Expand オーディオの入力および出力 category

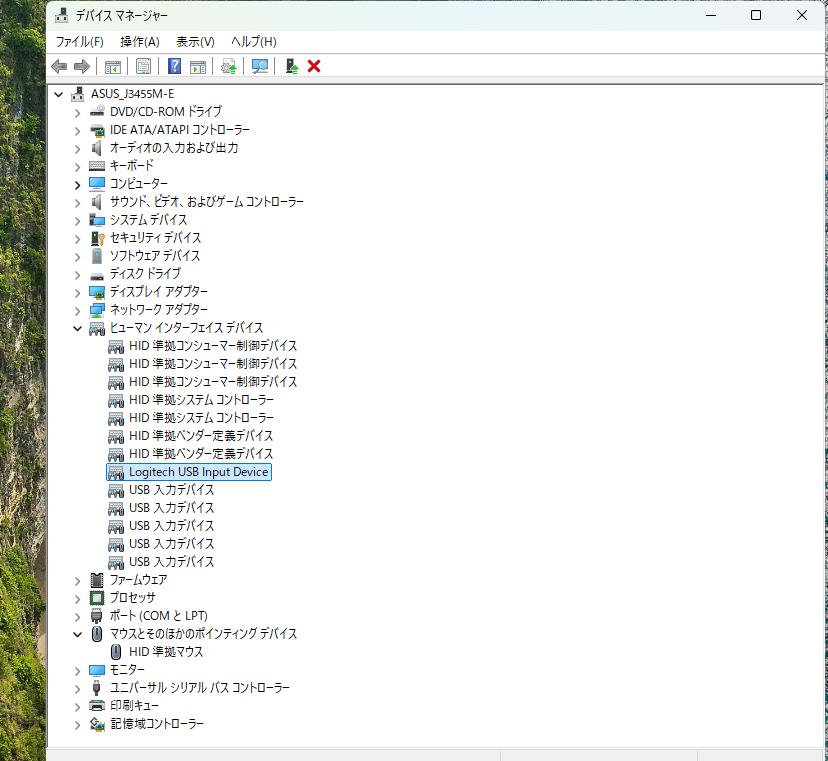point(78,149)
